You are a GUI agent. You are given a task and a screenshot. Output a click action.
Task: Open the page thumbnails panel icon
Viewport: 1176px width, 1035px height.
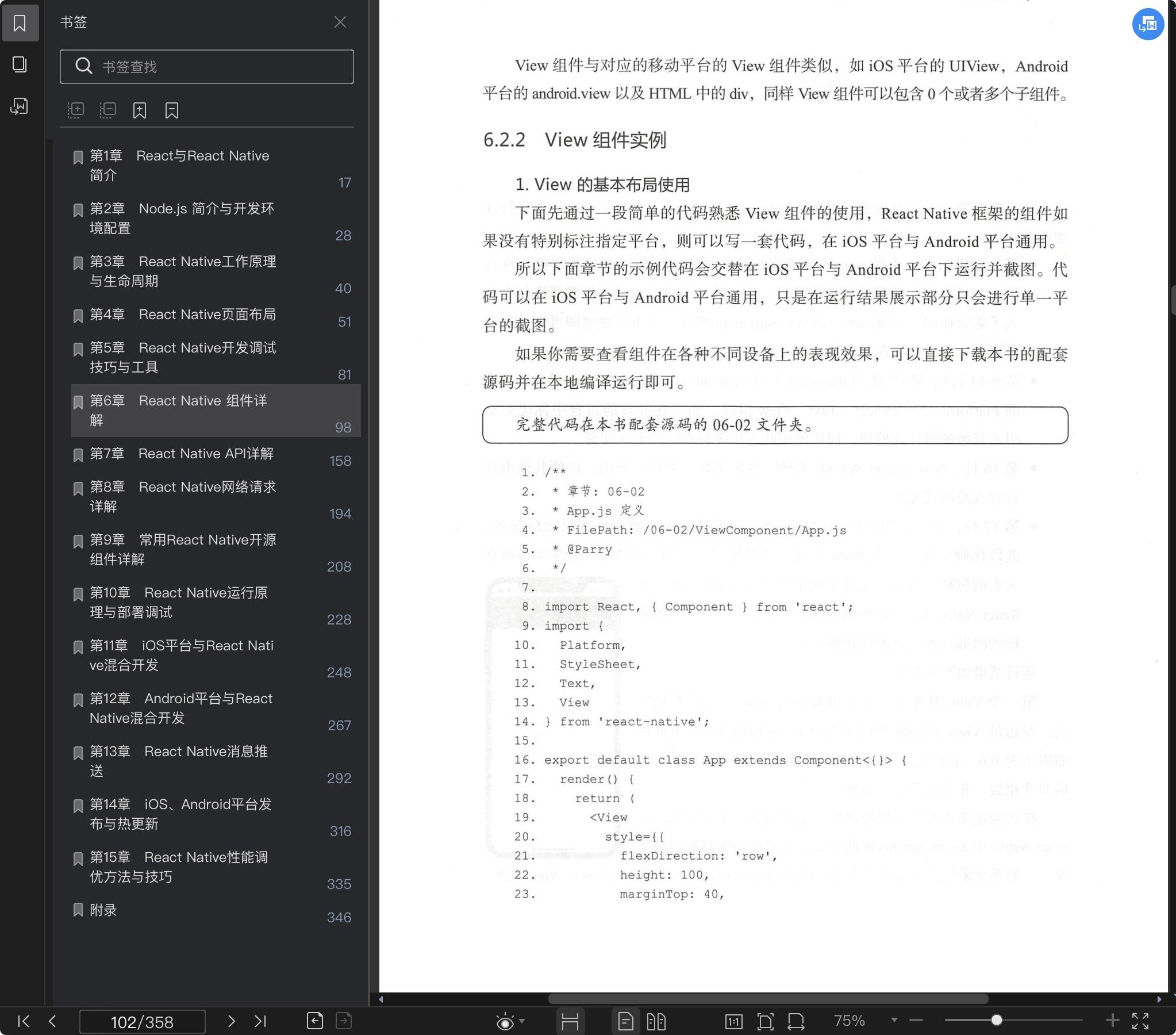click(x=20, y=64)
